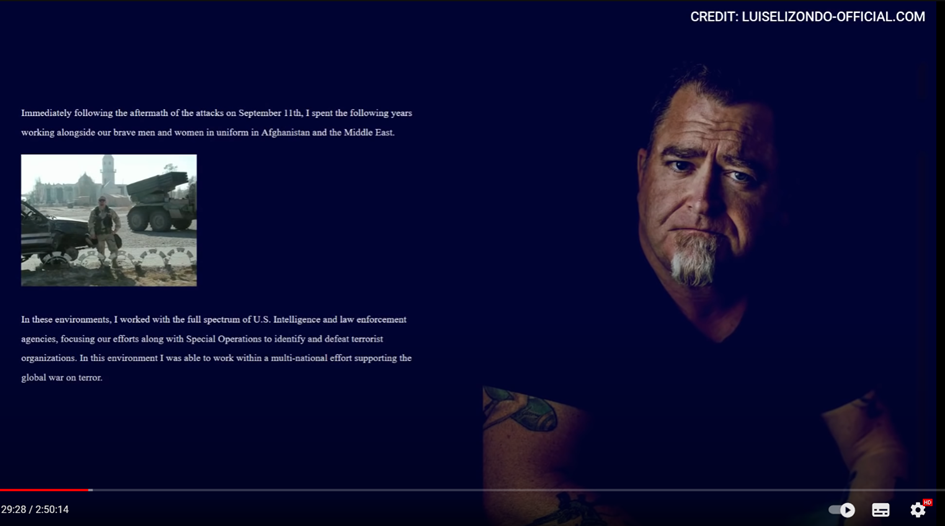Click the mosque tower in the small photo
Image resolution: width=945 pixels, height=526 pixels.
coord(108,171)
